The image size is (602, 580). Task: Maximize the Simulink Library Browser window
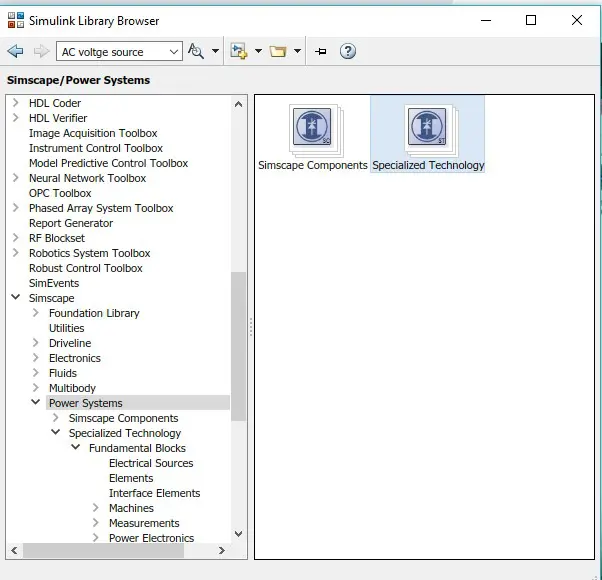[x=531, y=20]
